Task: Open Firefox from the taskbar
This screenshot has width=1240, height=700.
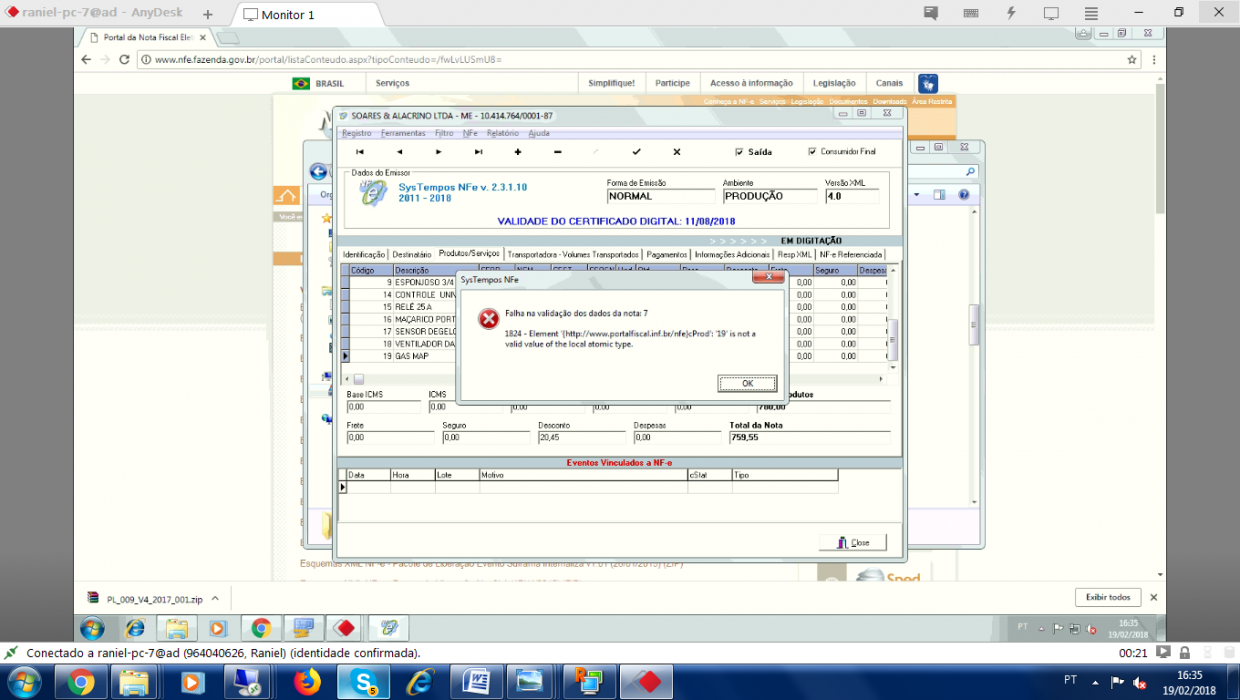Action: pos(305,682)
